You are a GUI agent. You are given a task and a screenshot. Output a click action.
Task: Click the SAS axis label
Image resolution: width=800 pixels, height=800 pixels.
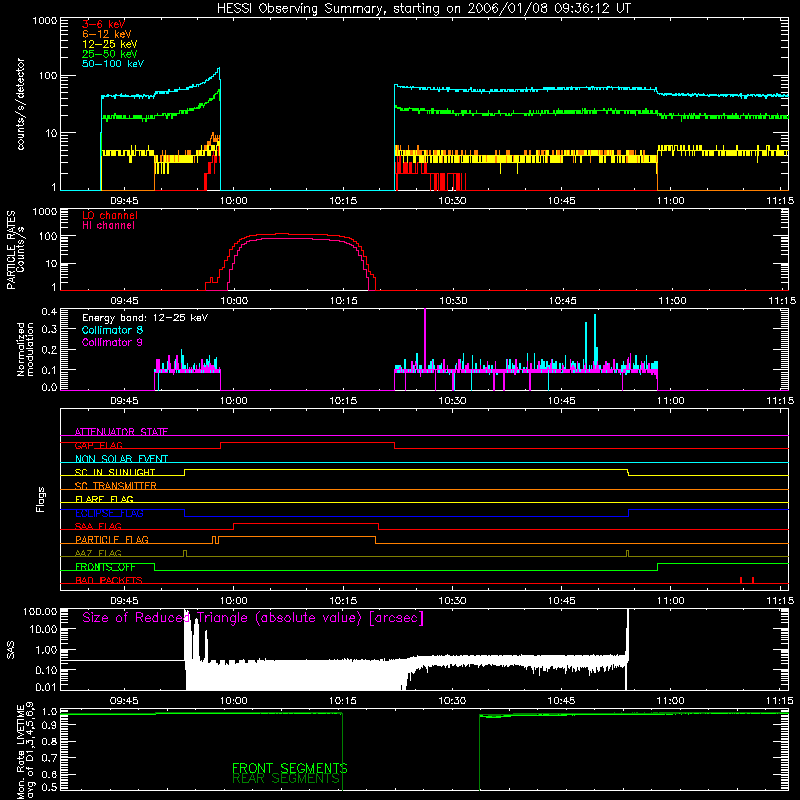tap(10, 650)
